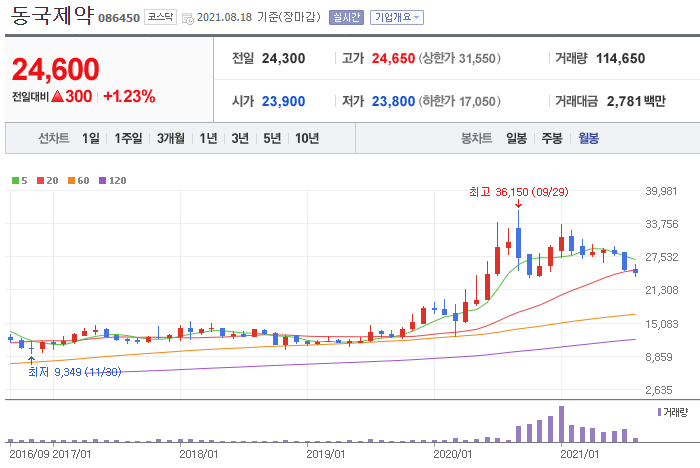Click the green 5-period moving average swatch
This screenshot has width=700, height=468.
pos(15,180)
